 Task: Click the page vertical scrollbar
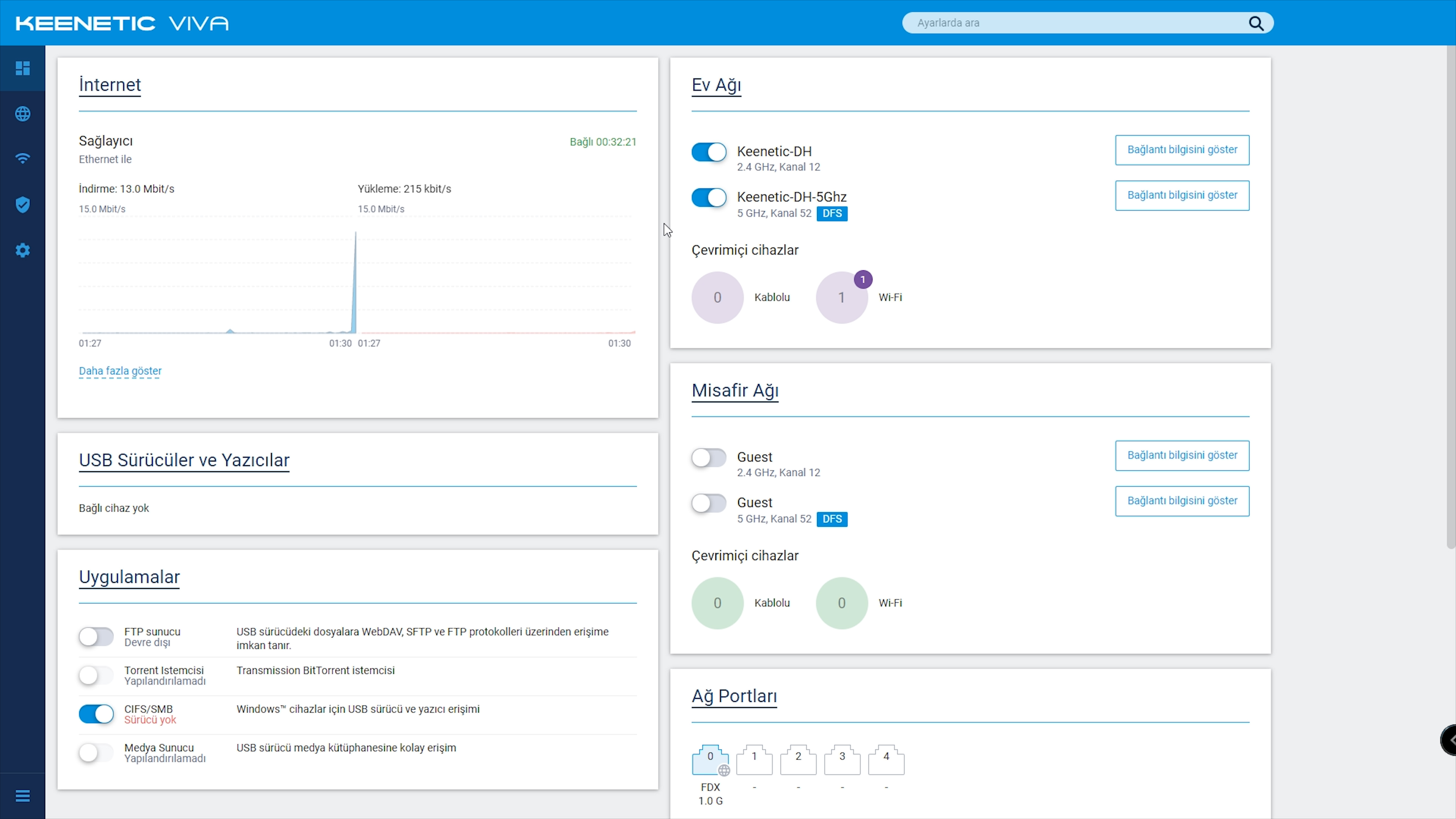click(1451, 297)
